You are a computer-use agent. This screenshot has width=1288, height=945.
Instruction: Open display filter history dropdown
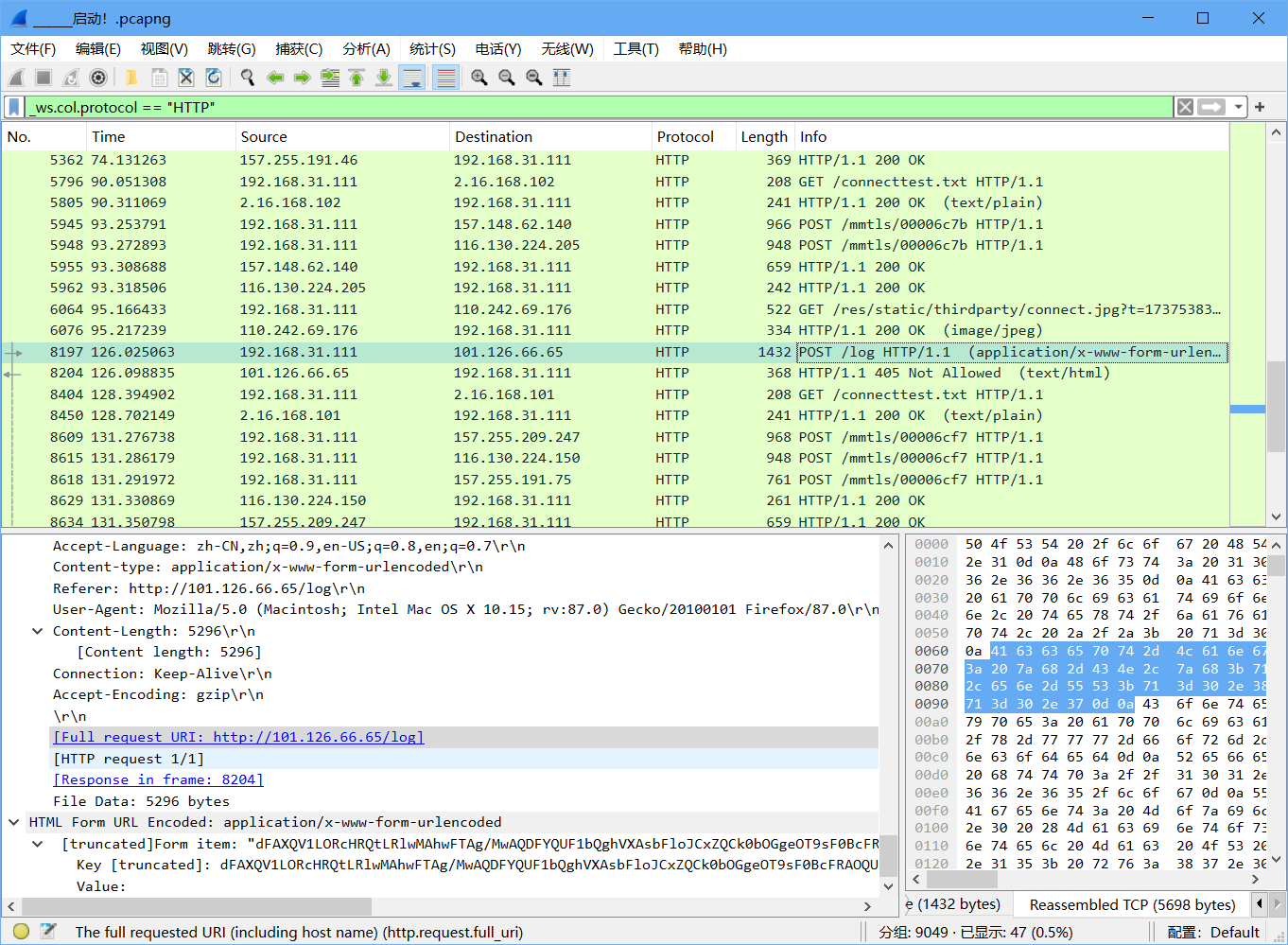pyautogui.click(x=1238, y=107)
